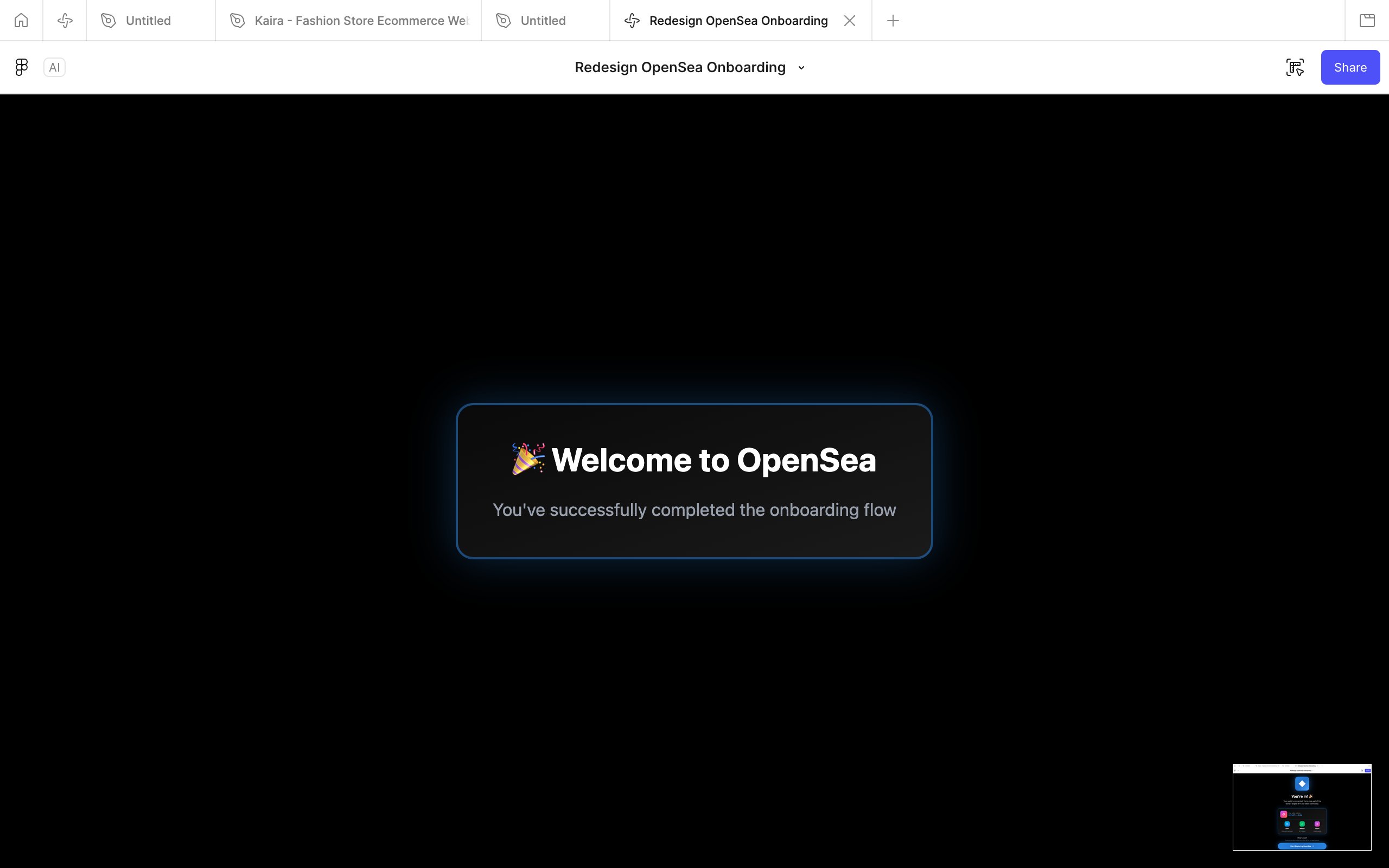Open the preview thumbnail in bottom corner
1389x868 pixels.
click(1302, 807)
